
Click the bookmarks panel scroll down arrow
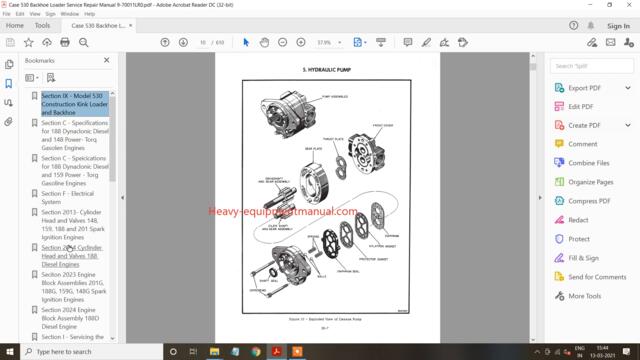pyautogui.click(x=113, y=338)
